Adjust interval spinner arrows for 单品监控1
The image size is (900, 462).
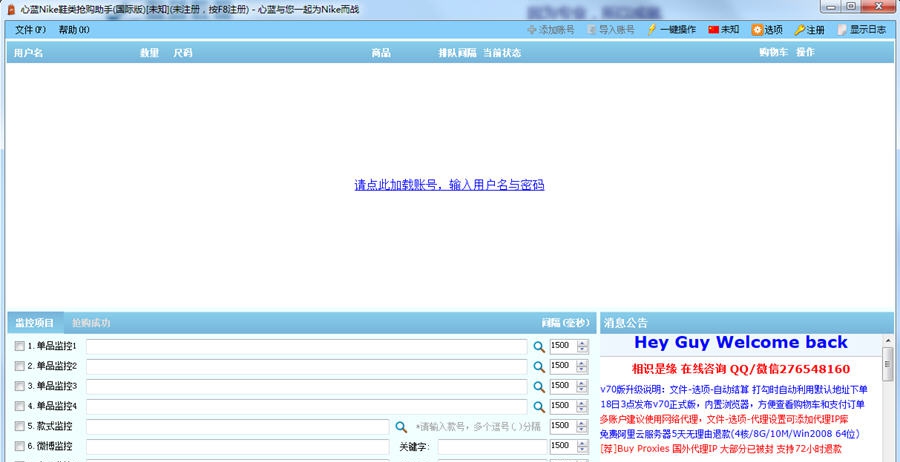(x=583, y=346)
